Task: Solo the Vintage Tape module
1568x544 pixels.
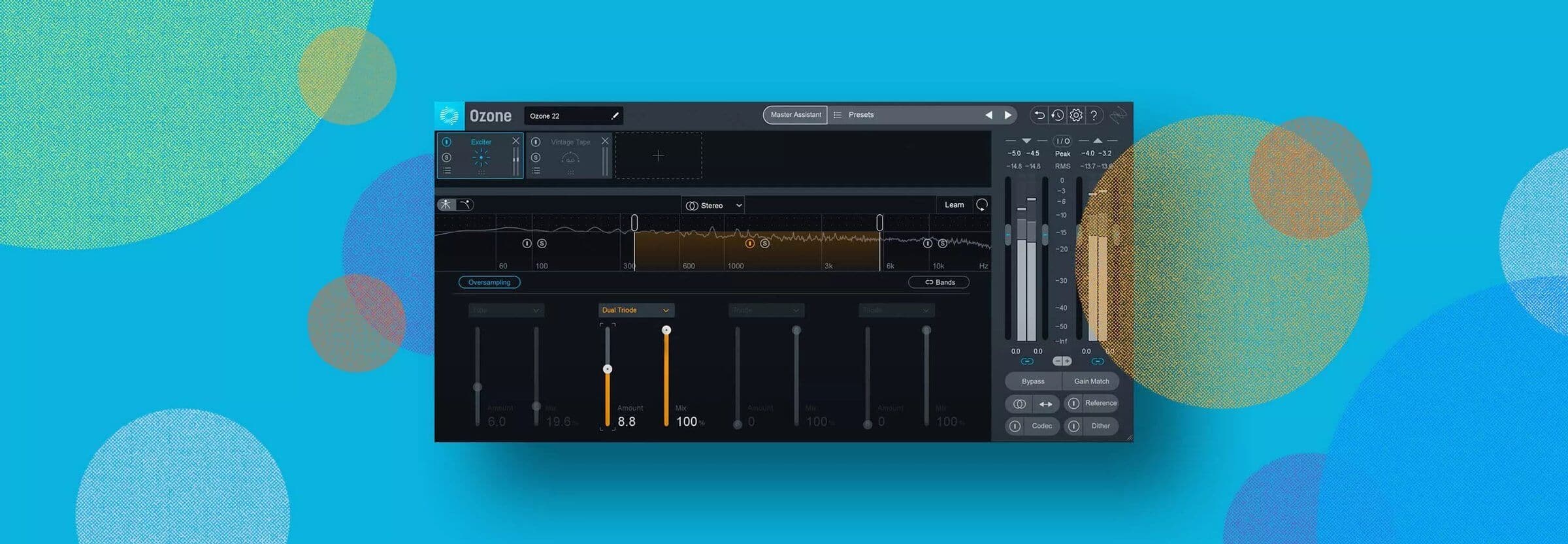Action: tap(536, 157)
